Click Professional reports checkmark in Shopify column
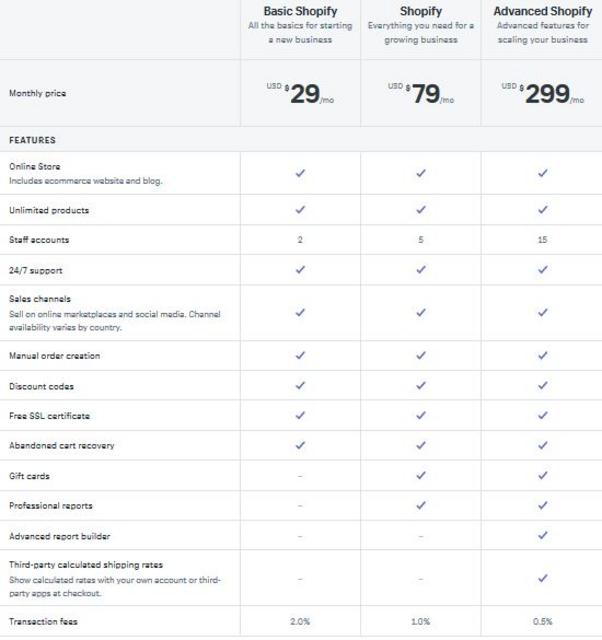Image resolution: width=602 pixels, height=640 pixels. pyautogui.click(x=421, y=505)
